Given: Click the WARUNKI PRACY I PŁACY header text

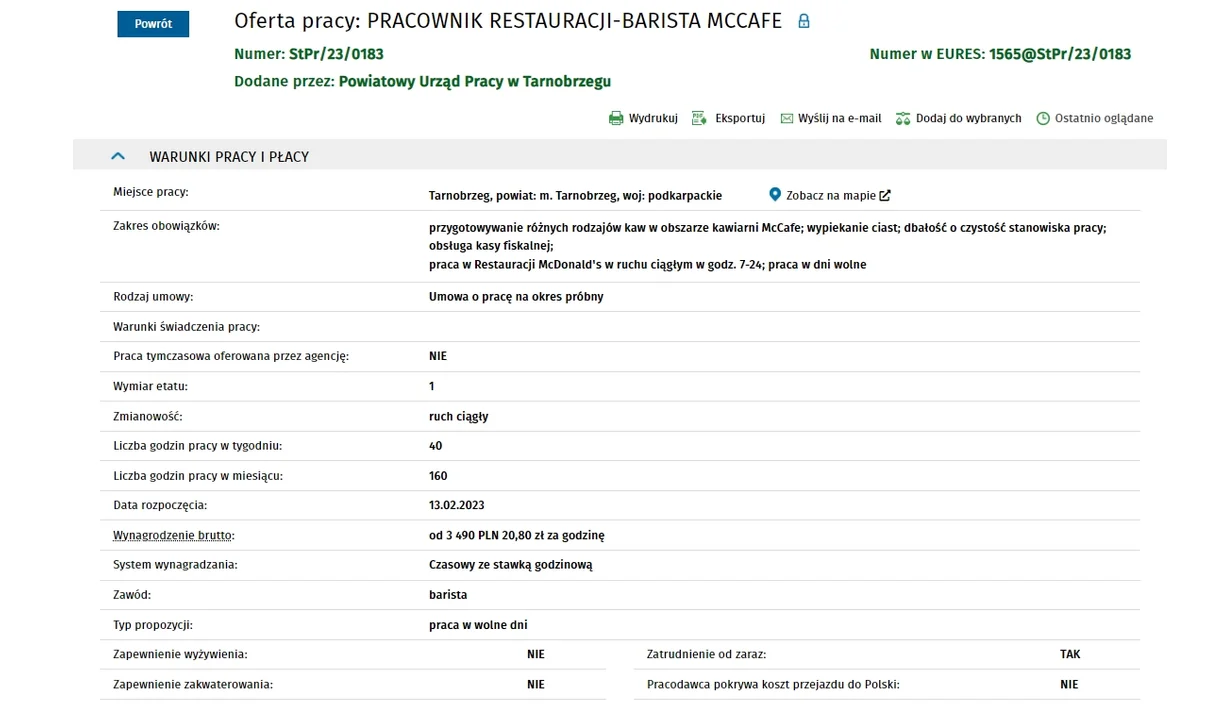Looking at the screenshot, I should tap(229, 157).
